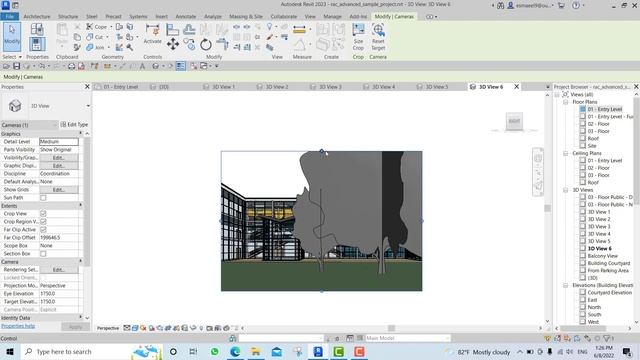Collapse the Elevations tree node

(565, 285)
